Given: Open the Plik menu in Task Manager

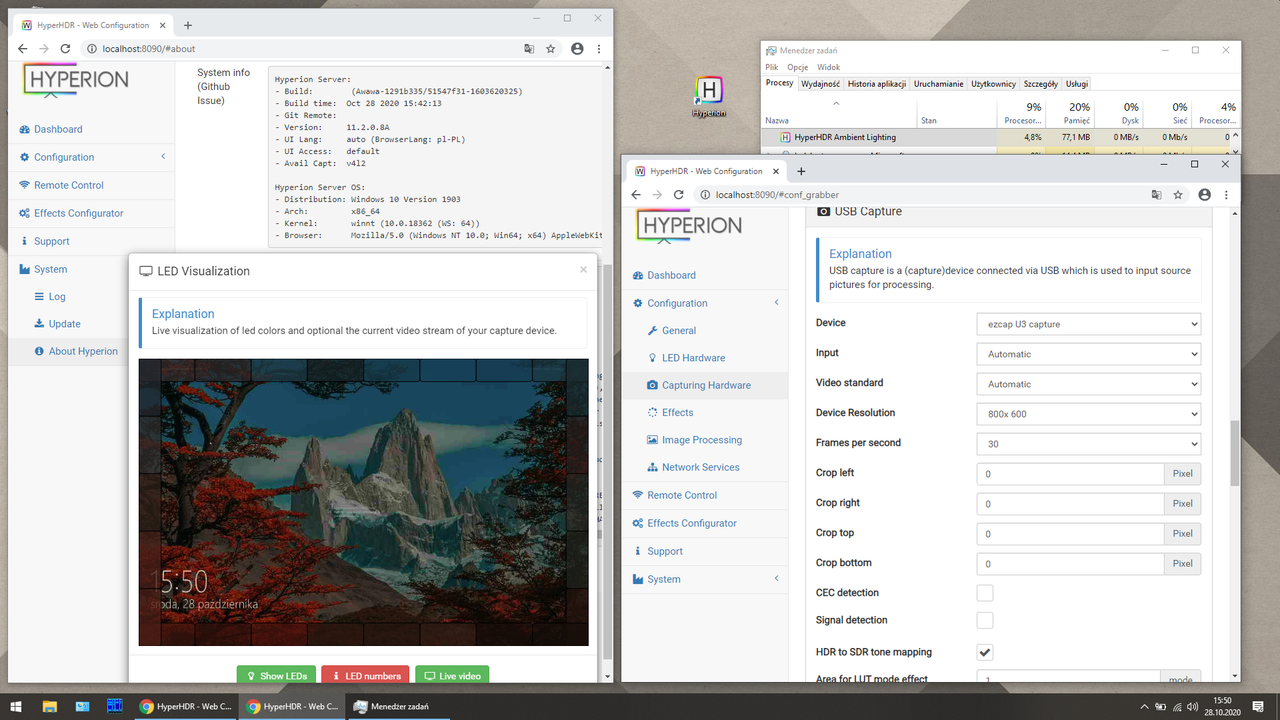Looking at the screenshot, I should tap(772, 67).
